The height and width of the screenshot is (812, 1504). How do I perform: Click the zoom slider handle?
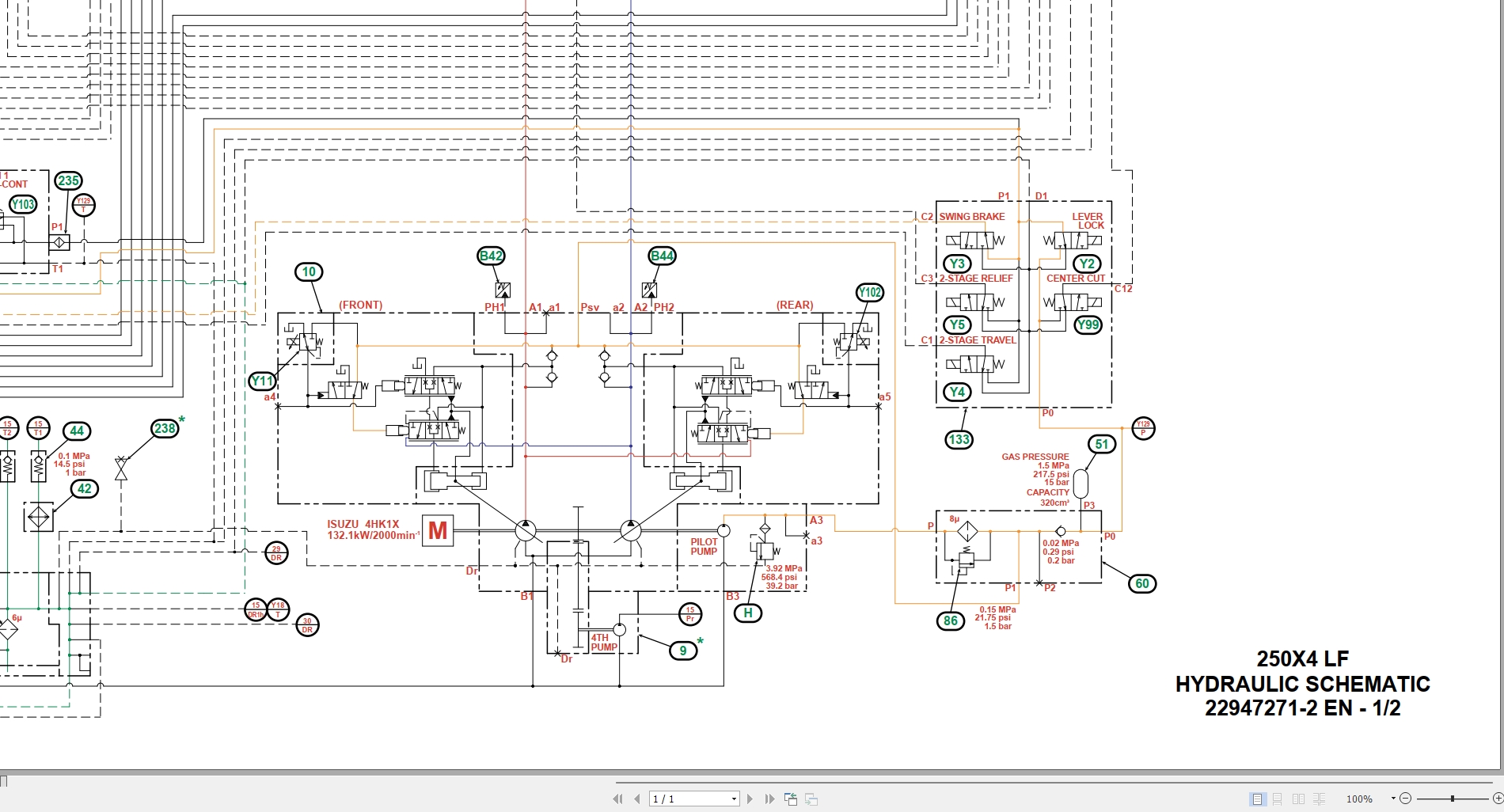(x=1453, y=798)
